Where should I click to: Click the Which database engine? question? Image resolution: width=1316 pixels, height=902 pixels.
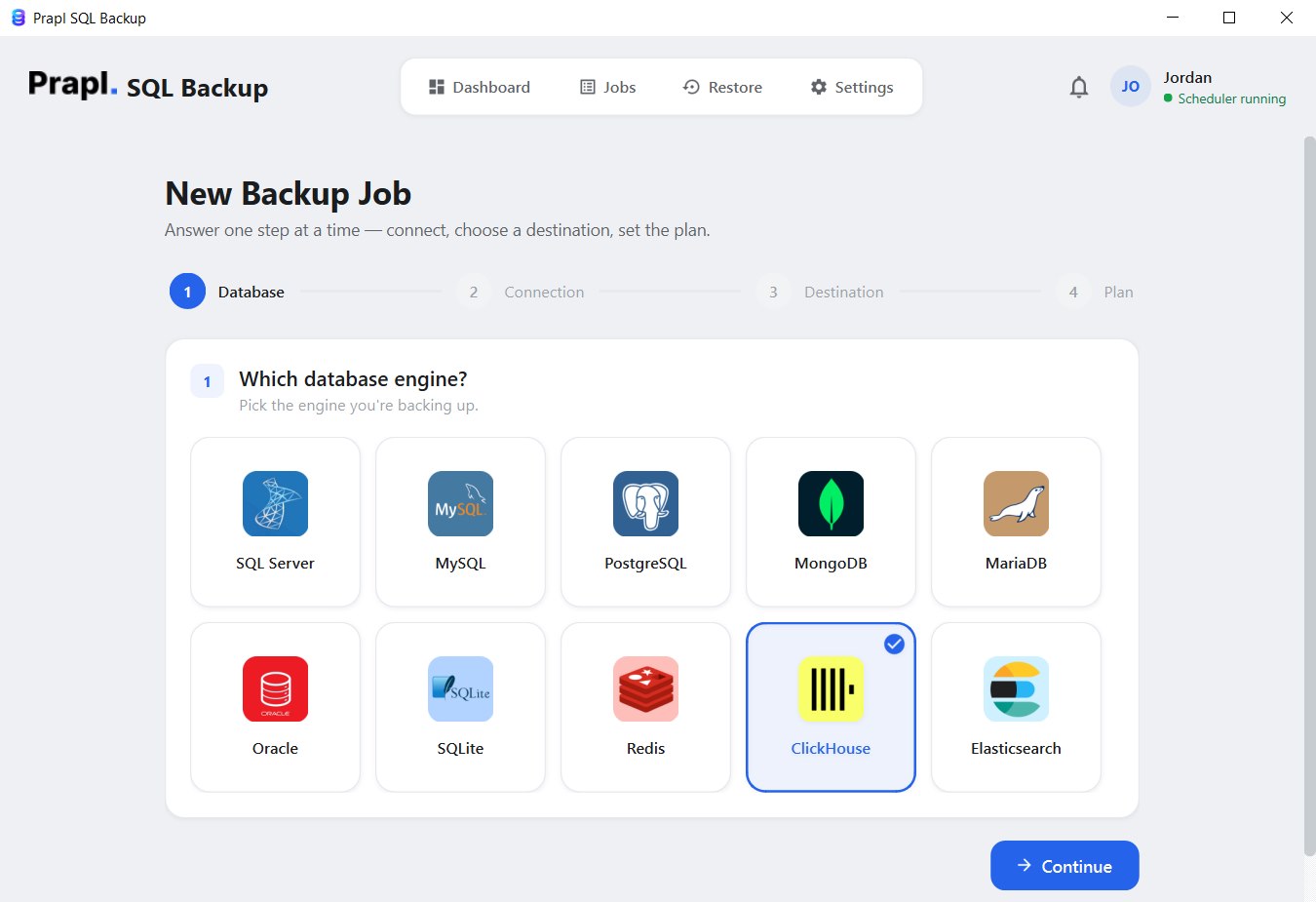(353, 379)
